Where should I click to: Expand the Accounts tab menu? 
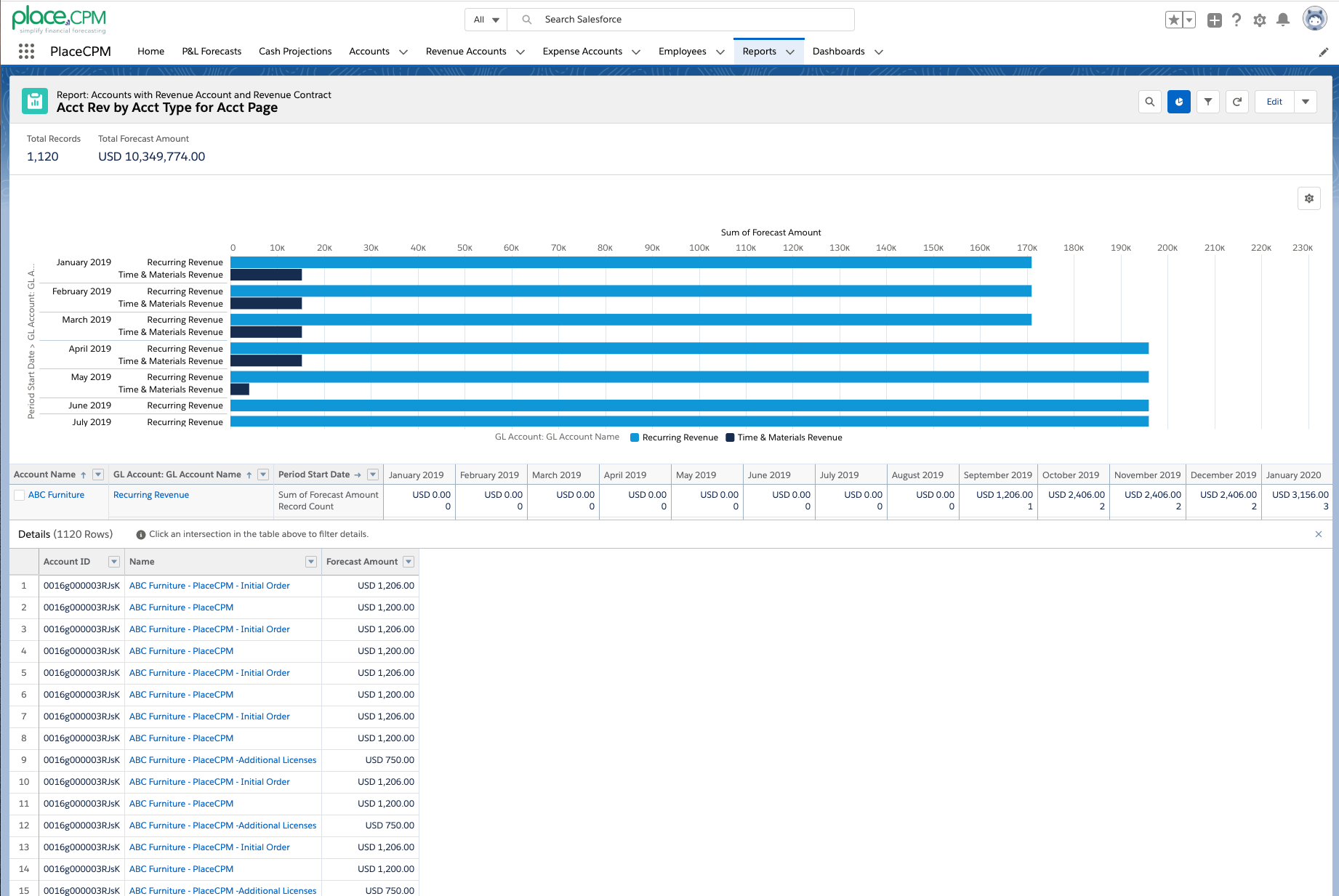[x=403, y=52]
